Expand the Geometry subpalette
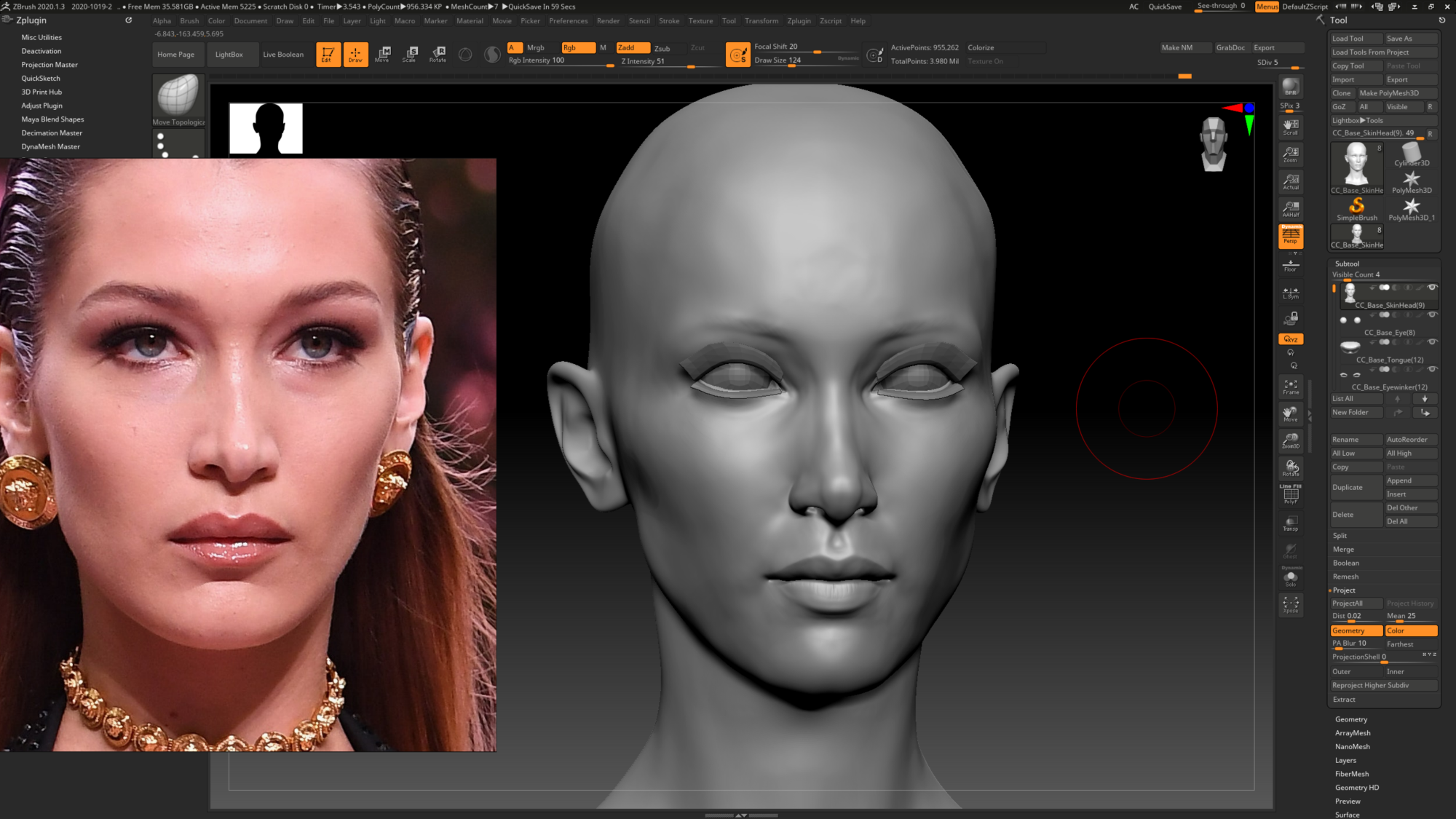This screenshot has height=819, width=1456. point(1351,719)
